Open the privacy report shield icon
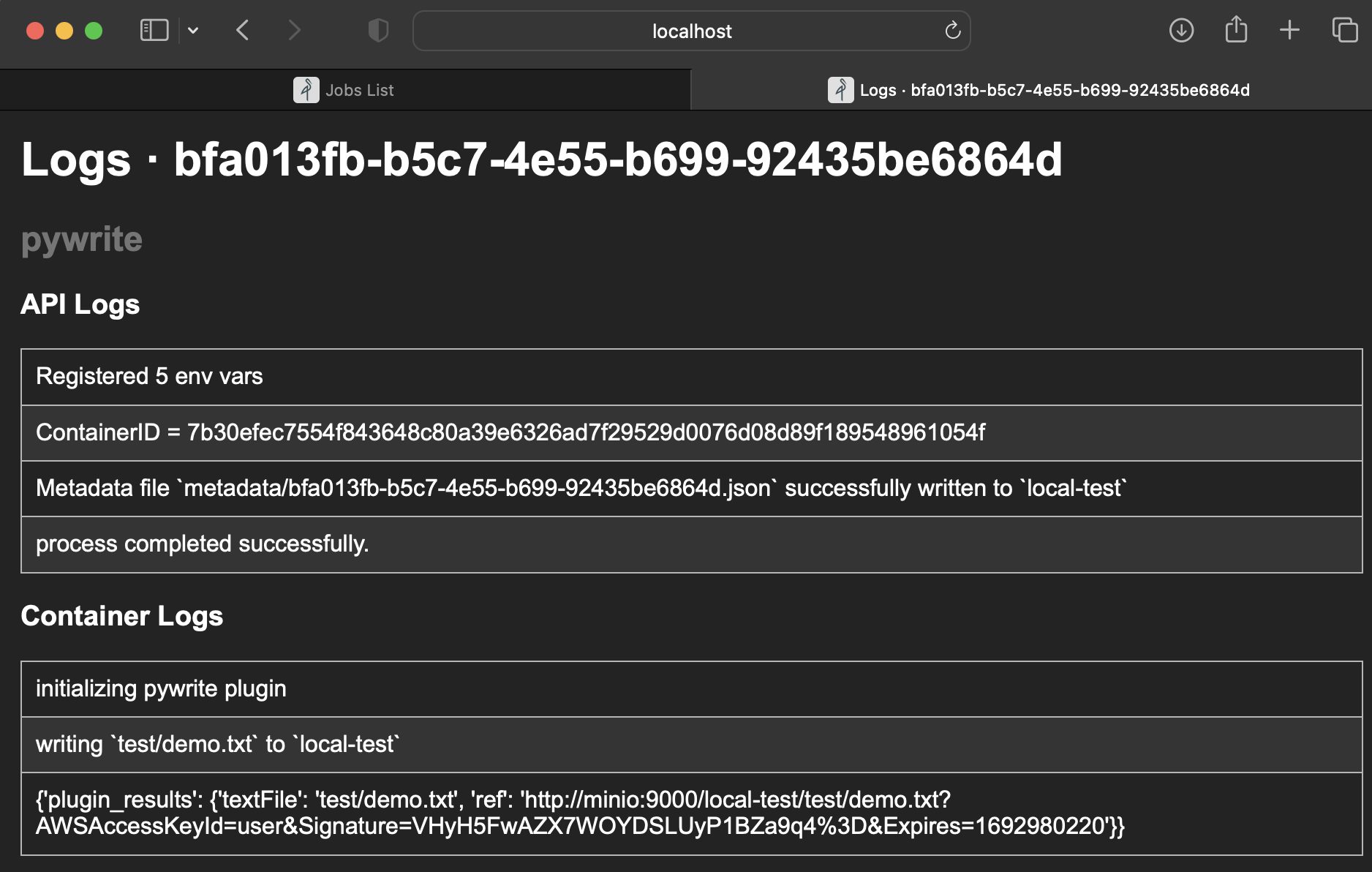Screen dimensions: 1372x872 [378, 31]
